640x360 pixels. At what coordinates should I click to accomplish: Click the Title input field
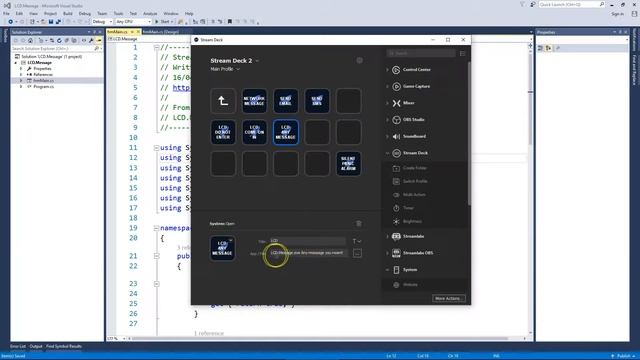pyautogui.click(x=307, y=241)
